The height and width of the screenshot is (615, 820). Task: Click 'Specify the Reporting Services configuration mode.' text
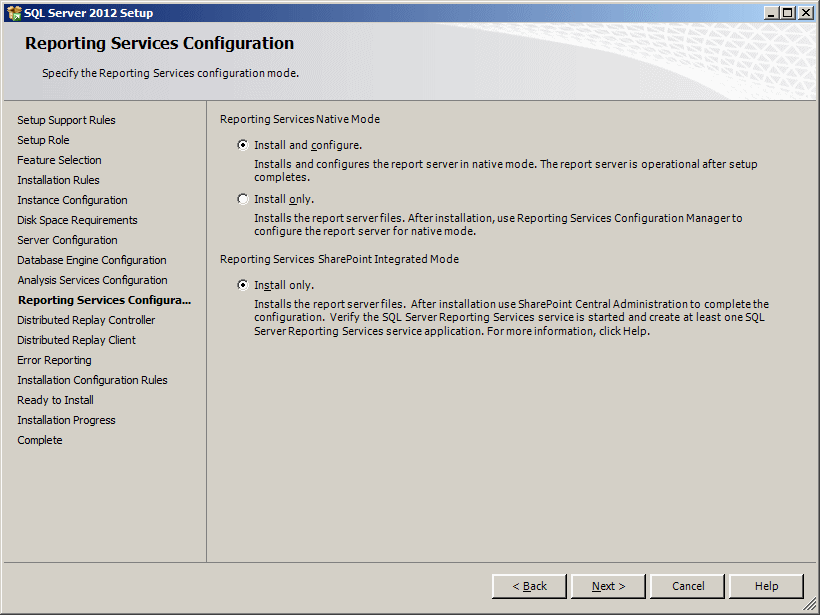pos(170,73)
